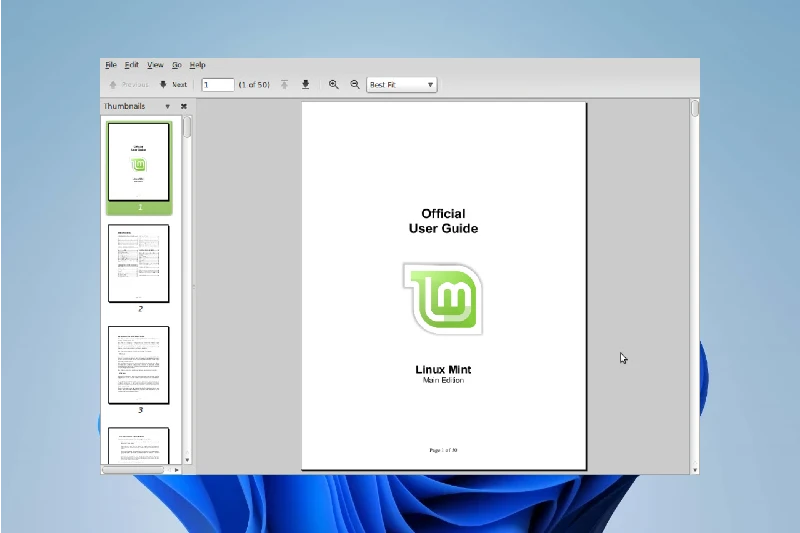This screenshot has height=533, width=800.
Task: Click the document scrollbar down arrow
Action: click(x=695, y=469)
